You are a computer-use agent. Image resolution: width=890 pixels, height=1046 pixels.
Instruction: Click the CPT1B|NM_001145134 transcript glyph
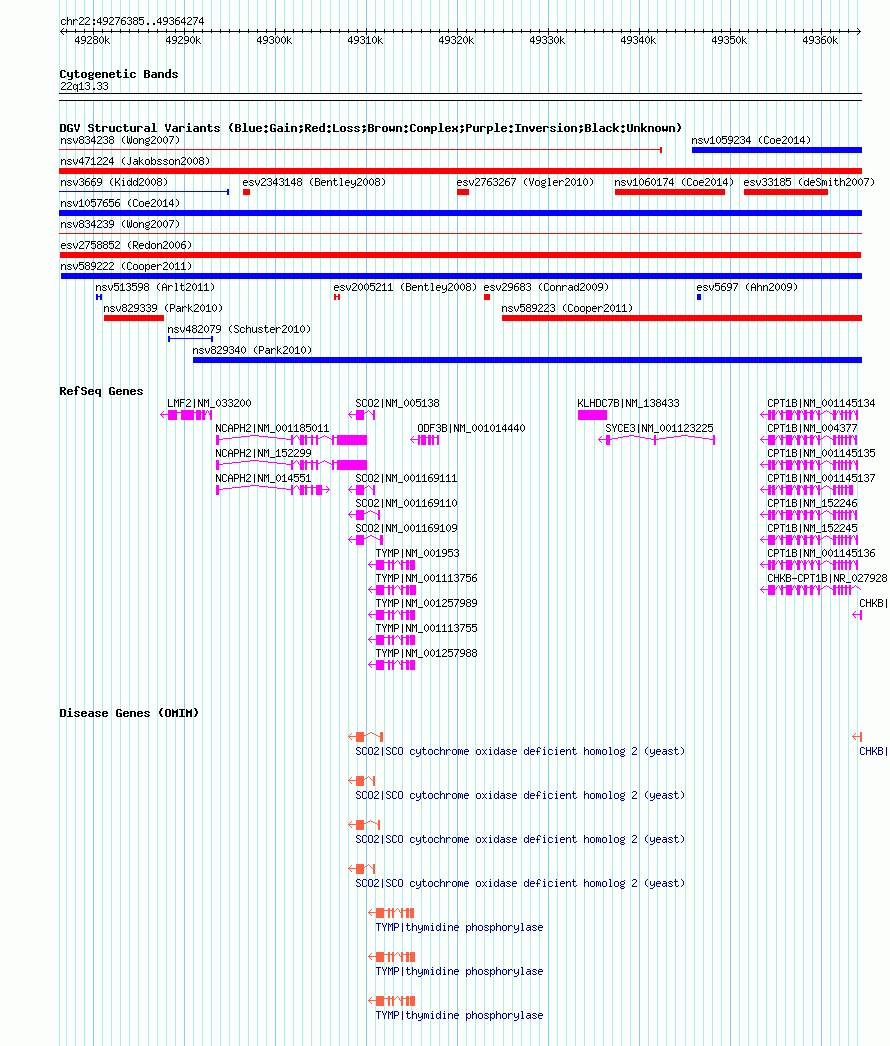point(809,415)
